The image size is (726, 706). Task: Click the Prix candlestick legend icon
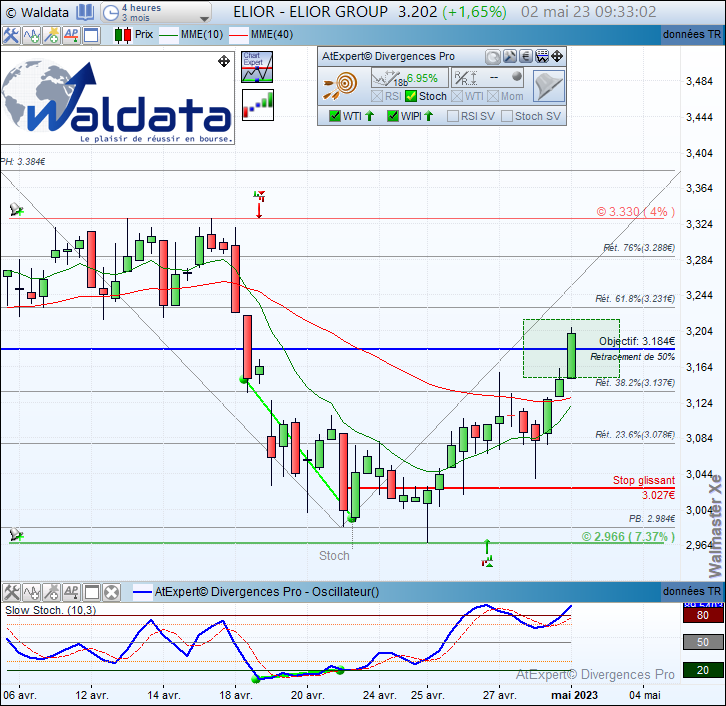pos(123,35)
